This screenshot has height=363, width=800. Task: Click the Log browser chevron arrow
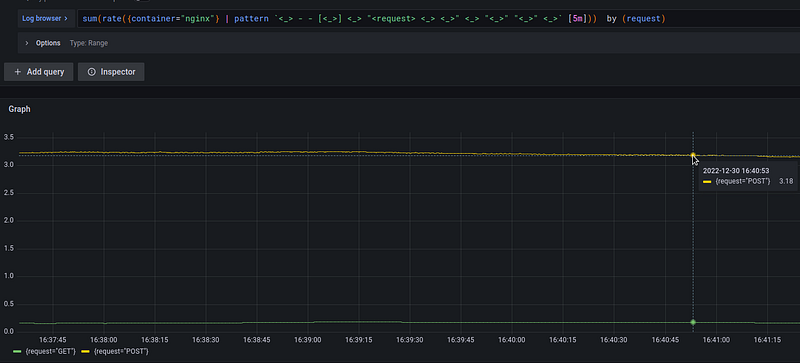coord(66,18)
